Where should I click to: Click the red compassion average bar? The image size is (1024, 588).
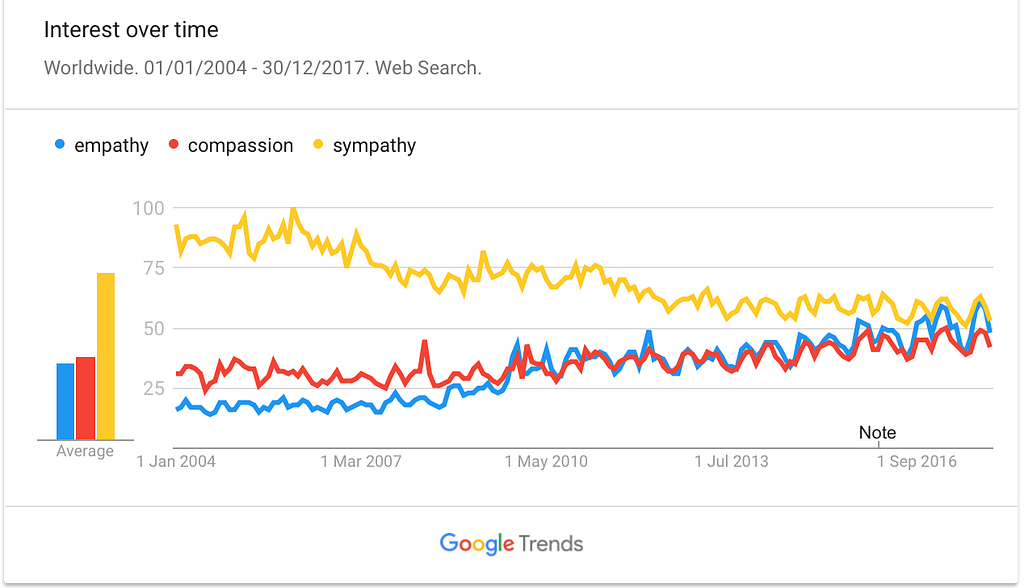(85, 397)
